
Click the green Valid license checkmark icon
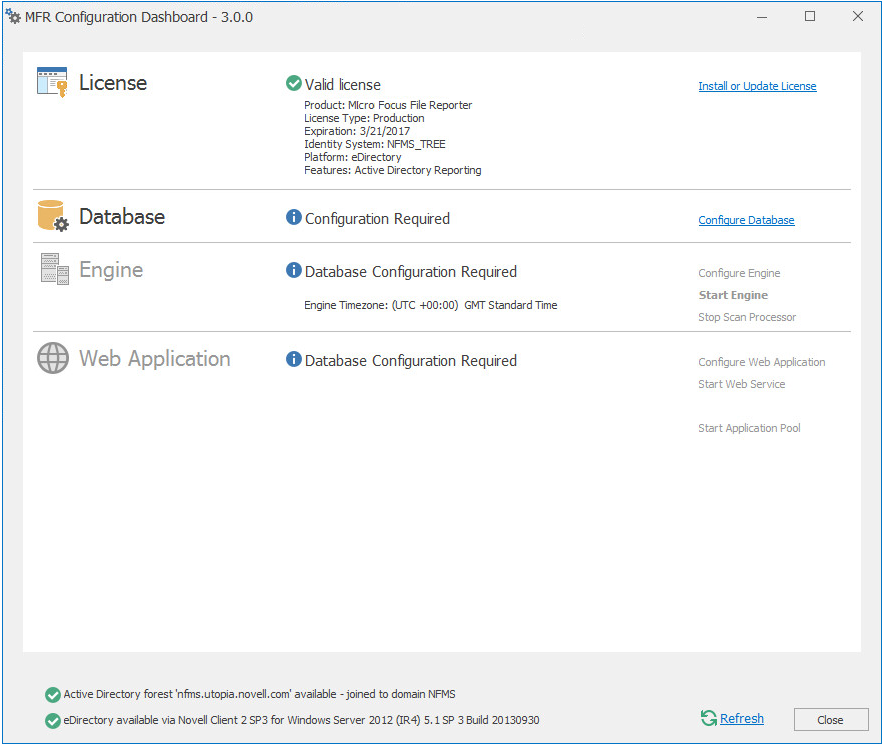coord(293,84)
